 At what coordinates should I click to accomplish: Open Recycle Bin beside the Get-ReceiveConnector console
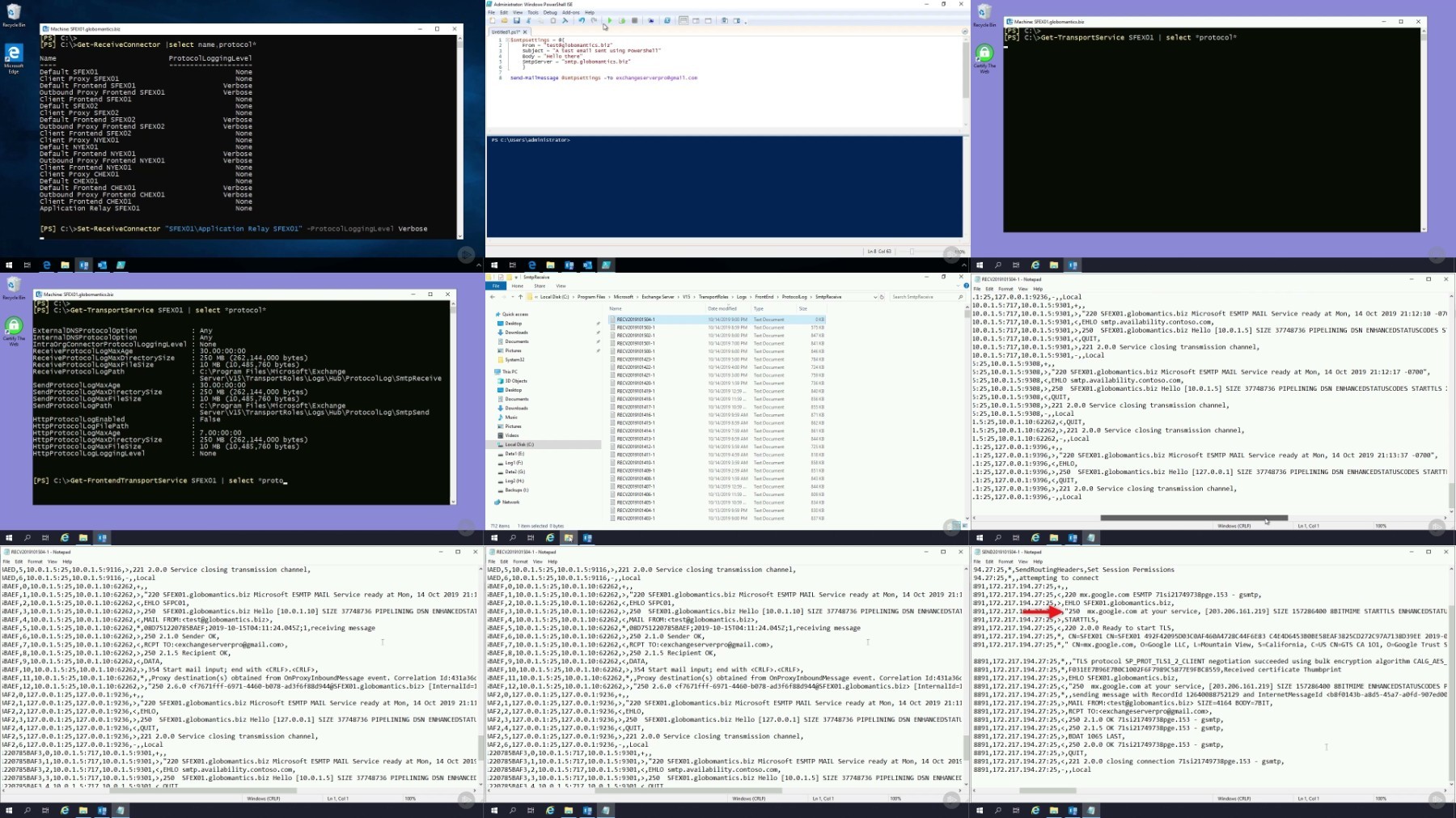14,15
